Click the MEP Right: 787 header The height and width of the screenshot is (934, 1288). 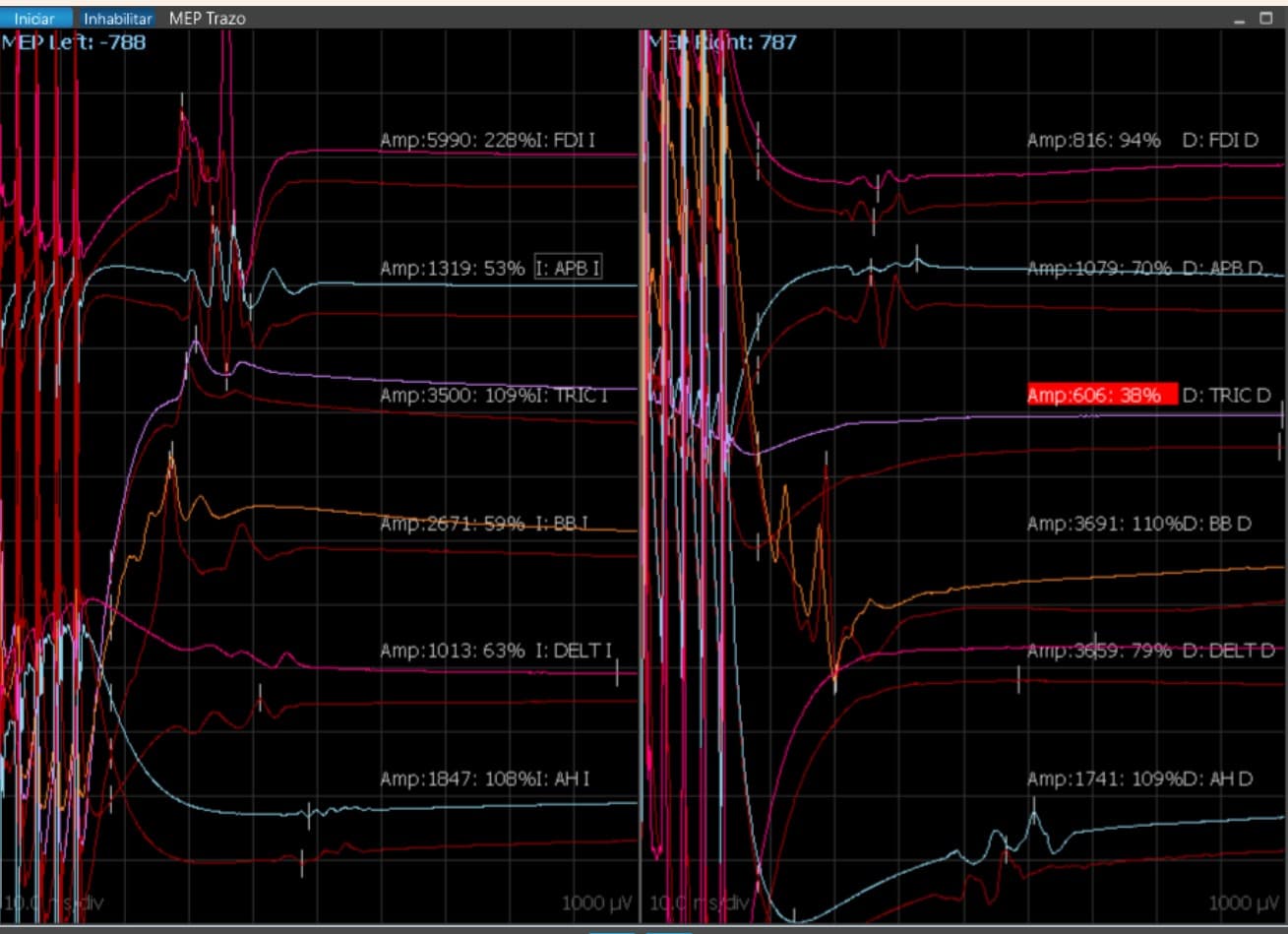click(720, 42)
